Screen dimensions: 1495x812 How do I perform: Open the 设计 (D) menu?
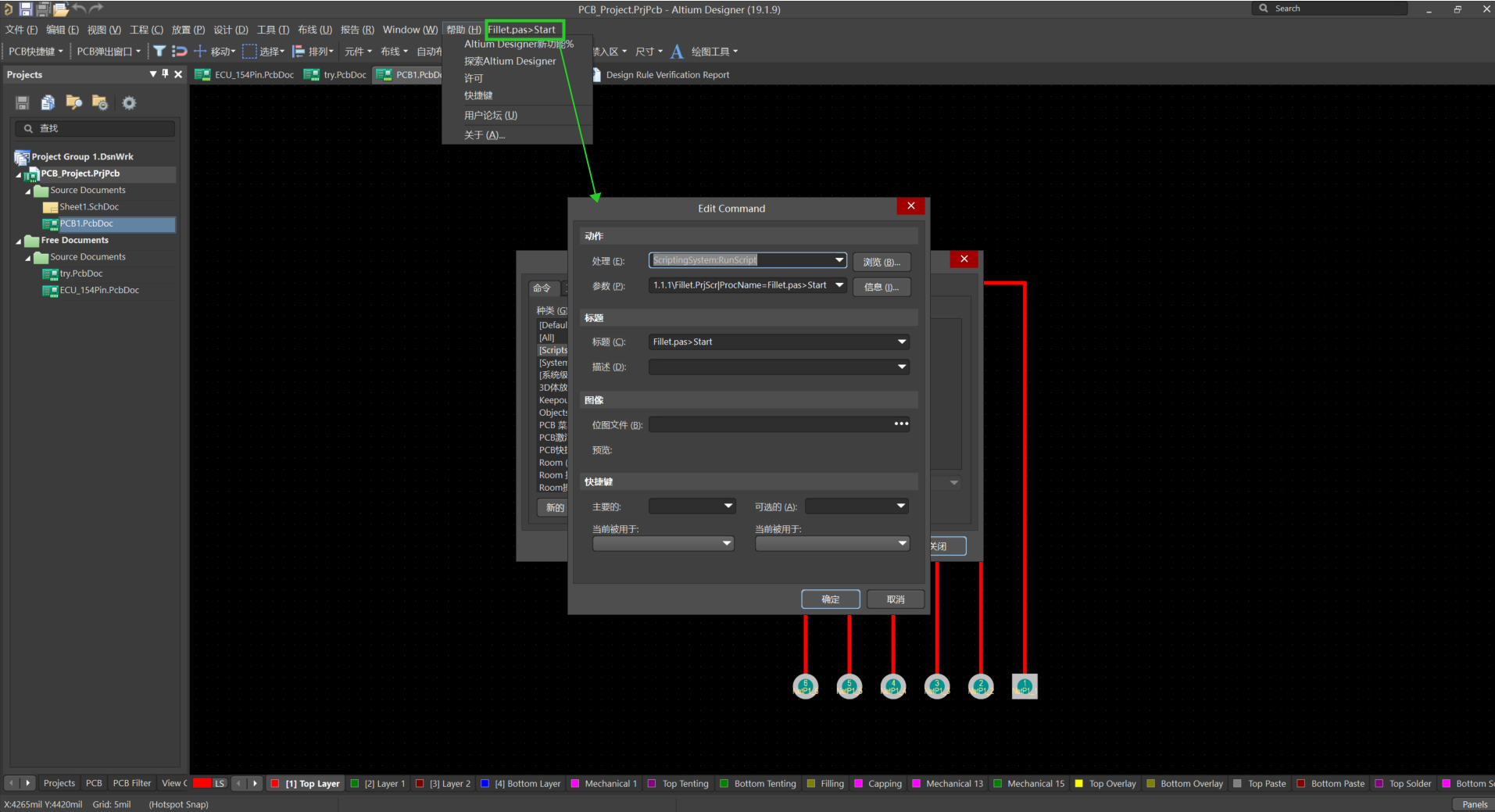[x=231, y=30]
